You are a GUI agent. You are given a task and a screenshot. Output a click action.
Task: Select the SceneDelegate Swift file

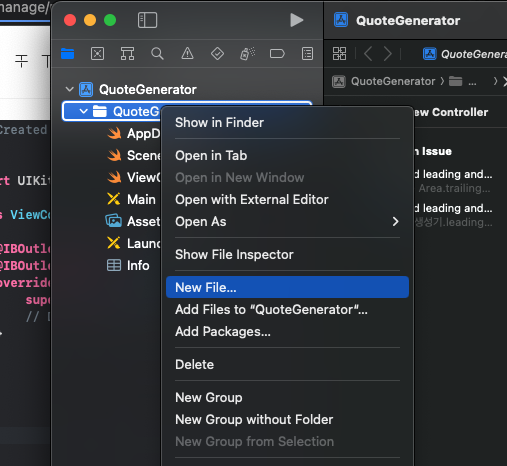click(133, 156)
